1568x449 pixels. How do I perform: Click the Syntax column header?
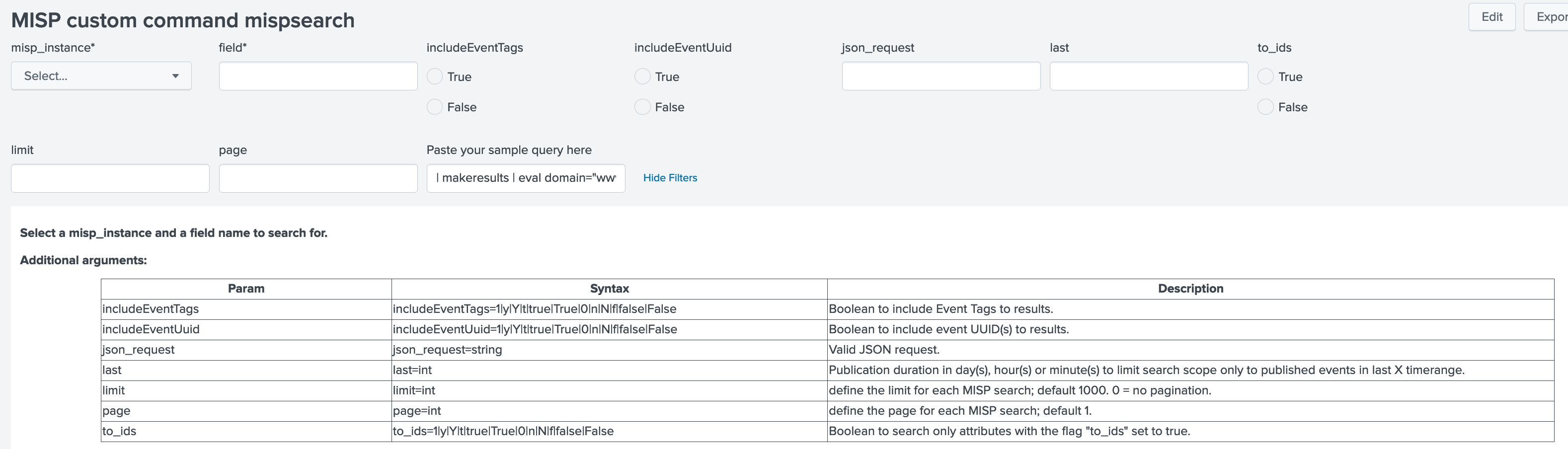[x=609, y=289]
